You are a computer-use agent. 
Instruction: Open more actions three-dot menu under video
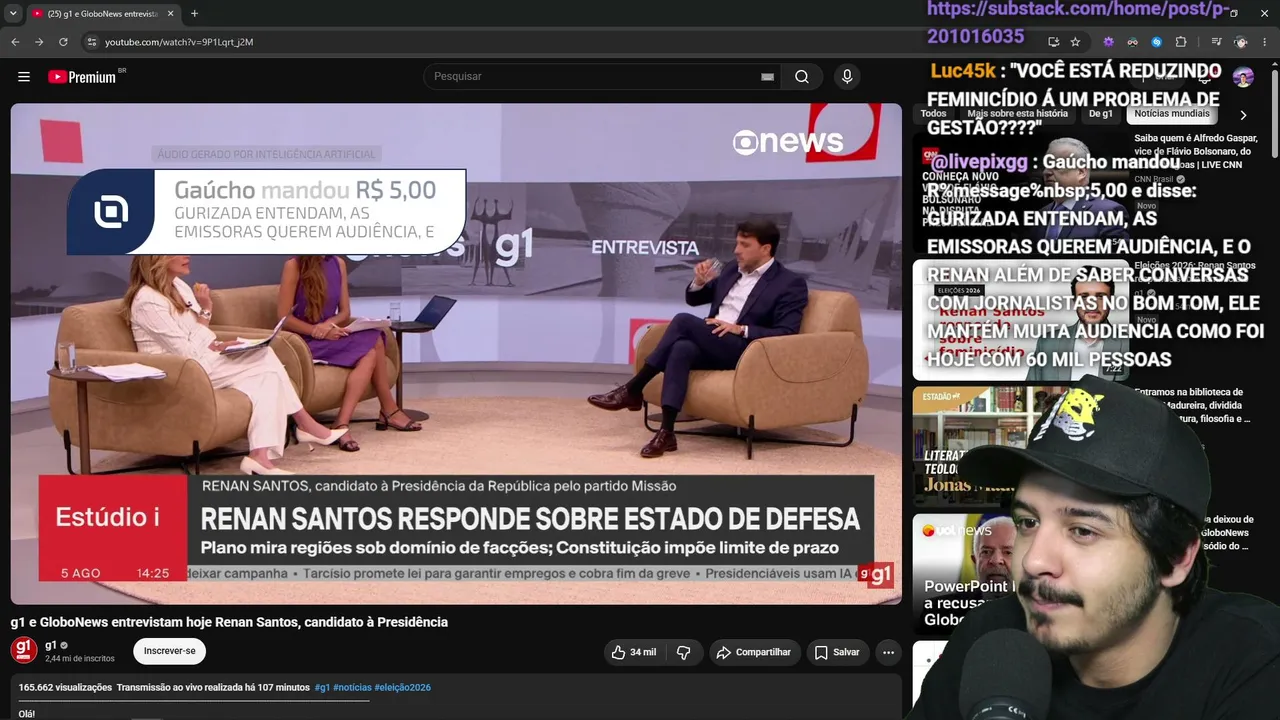[x=888, y=652]
